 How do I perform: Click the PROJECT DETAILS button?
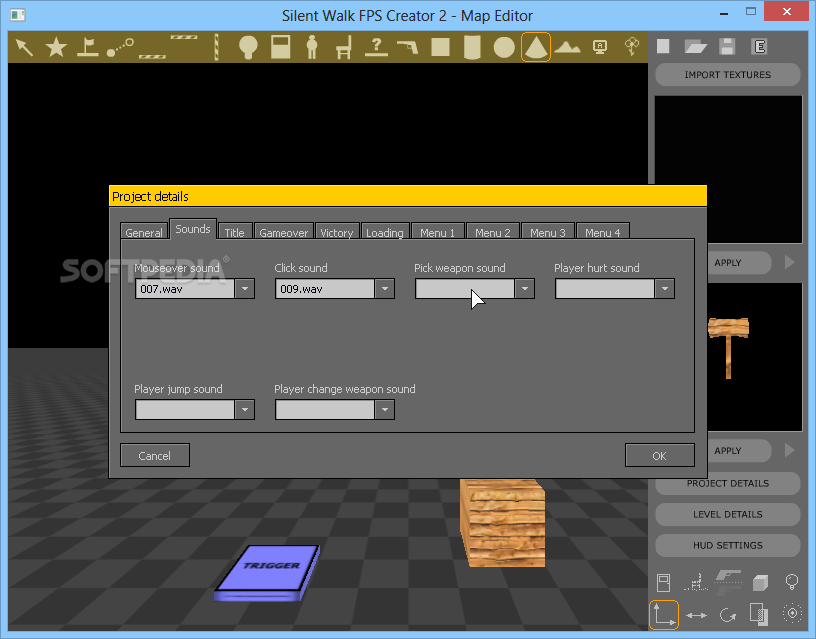pyautogui.click(x=728, y=483)
